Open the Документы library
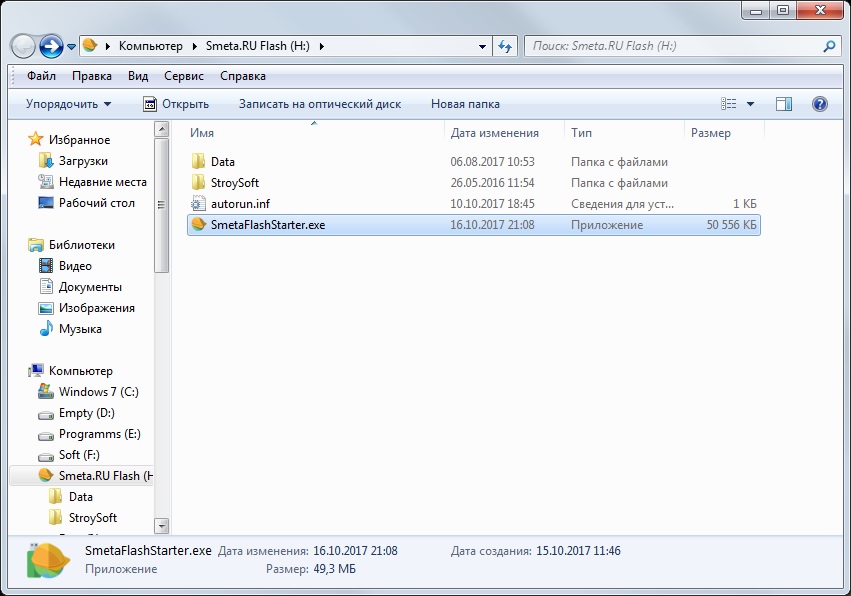This screenshot has height=596, width=851. point(90,287)
